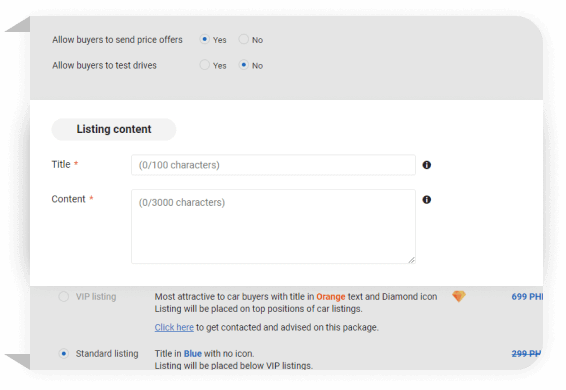Choose the Standard listing option
Screen dimensions: 566x390
(x=64, y=354)
